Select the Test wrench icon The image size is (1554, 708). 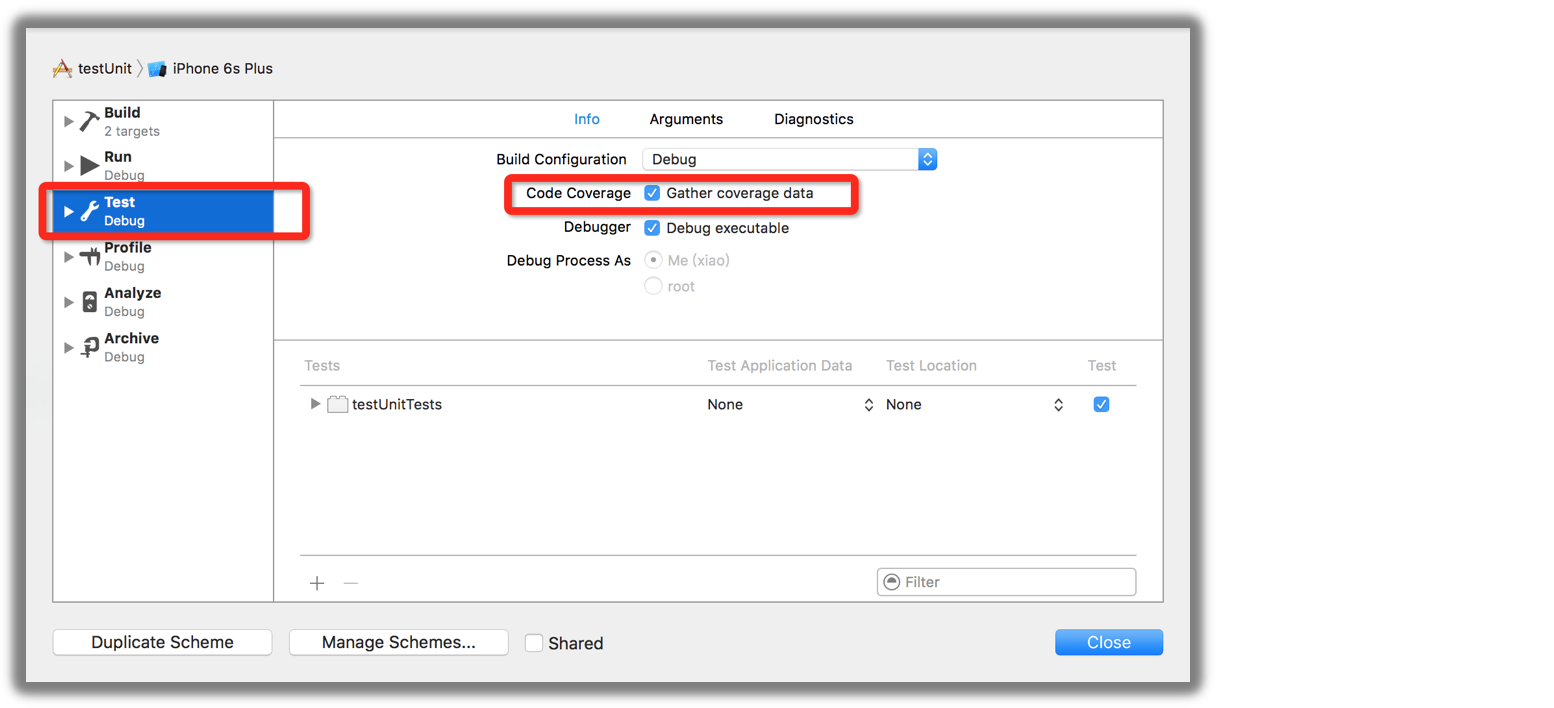coord(89,211)
